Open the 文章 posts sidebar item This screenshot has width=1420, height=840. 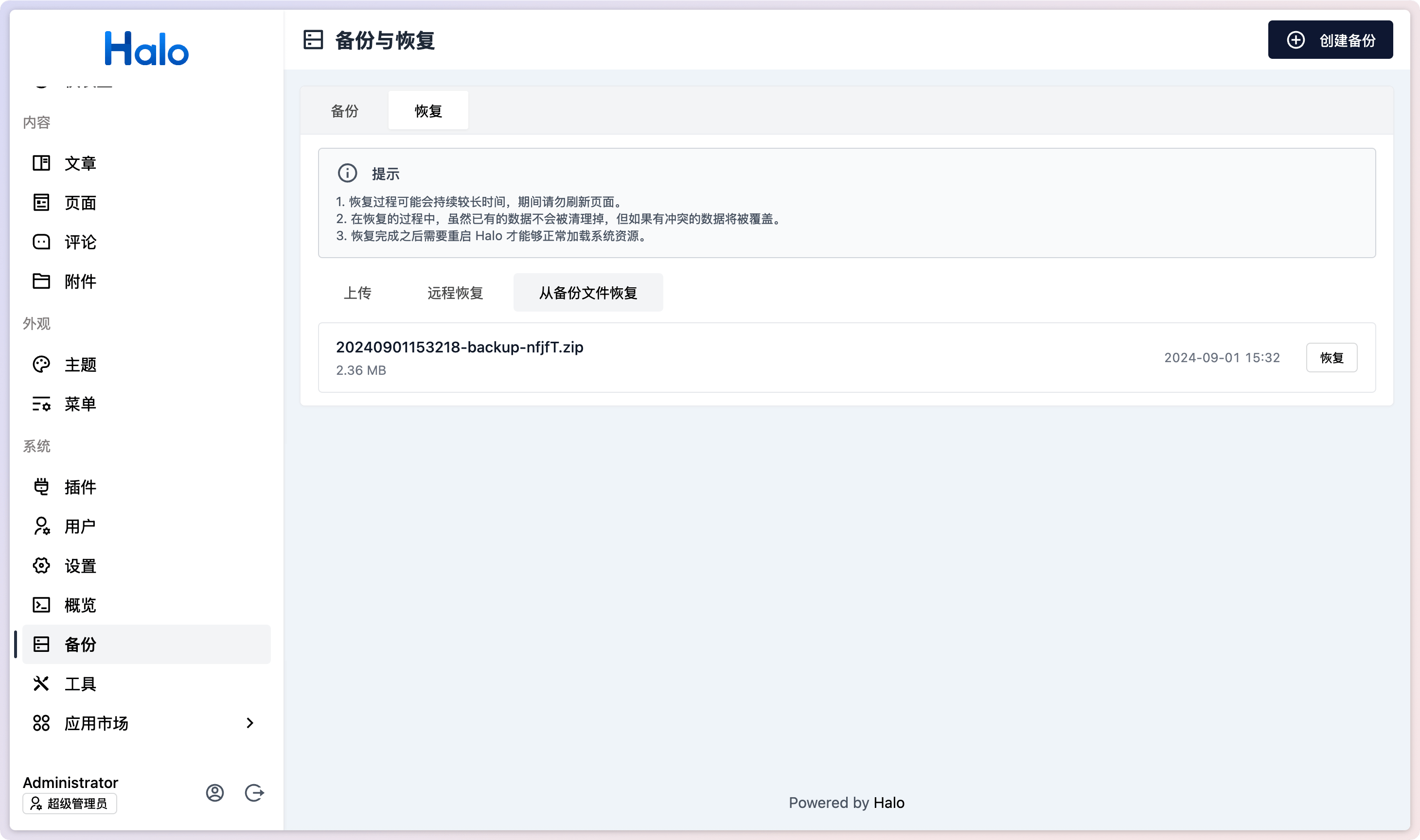pos(80,163)
